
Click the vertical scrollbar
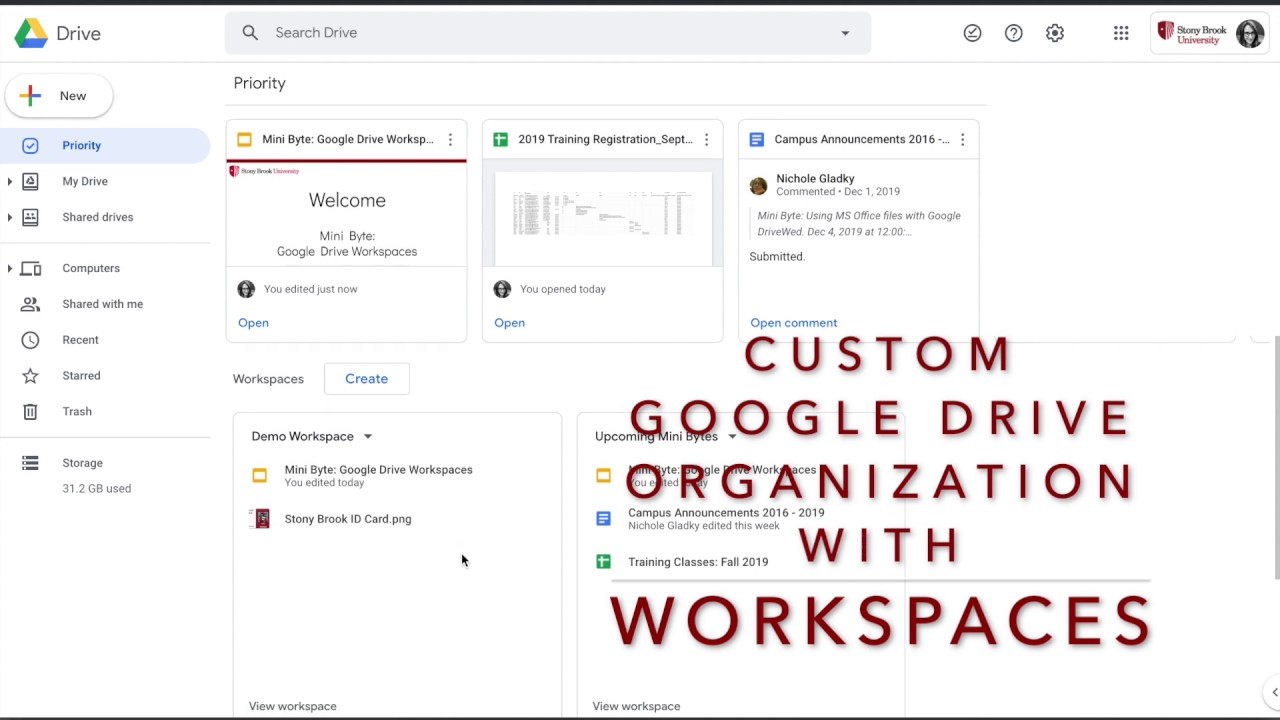pos(1275,457)
